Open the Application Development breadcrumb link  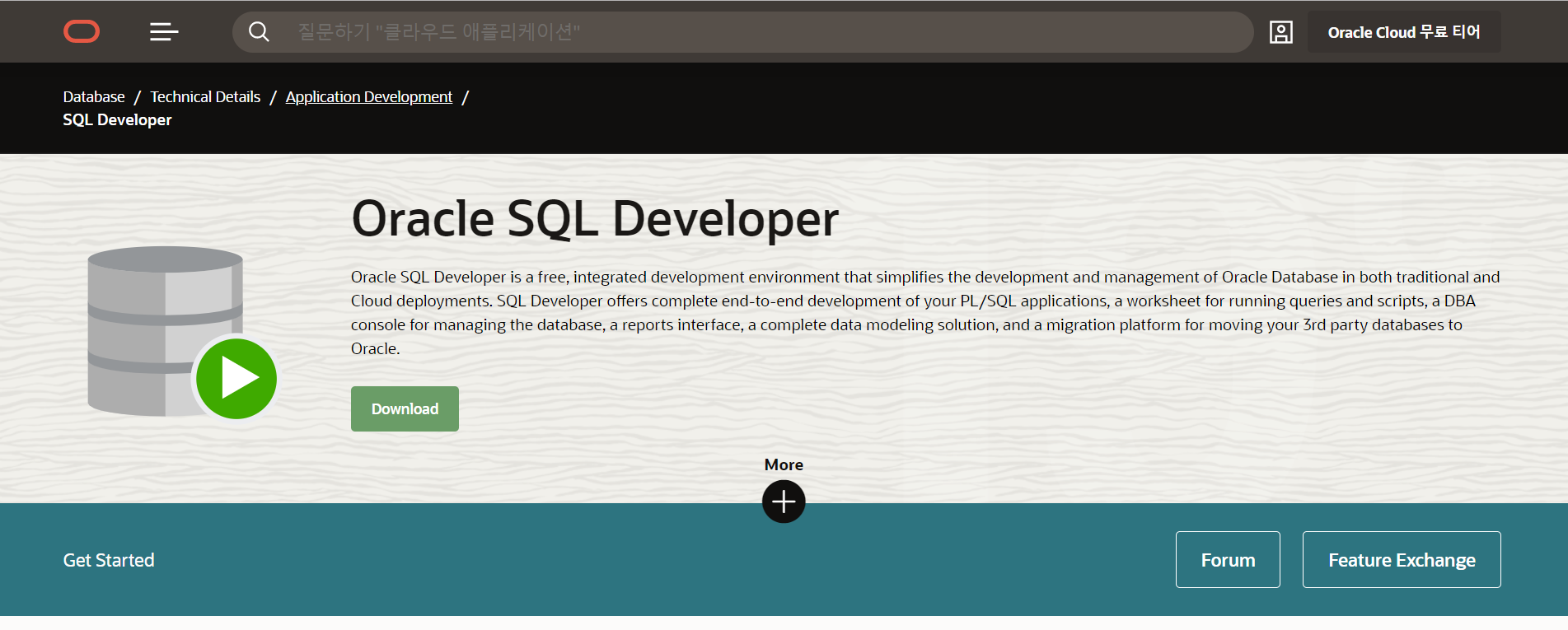369,97
